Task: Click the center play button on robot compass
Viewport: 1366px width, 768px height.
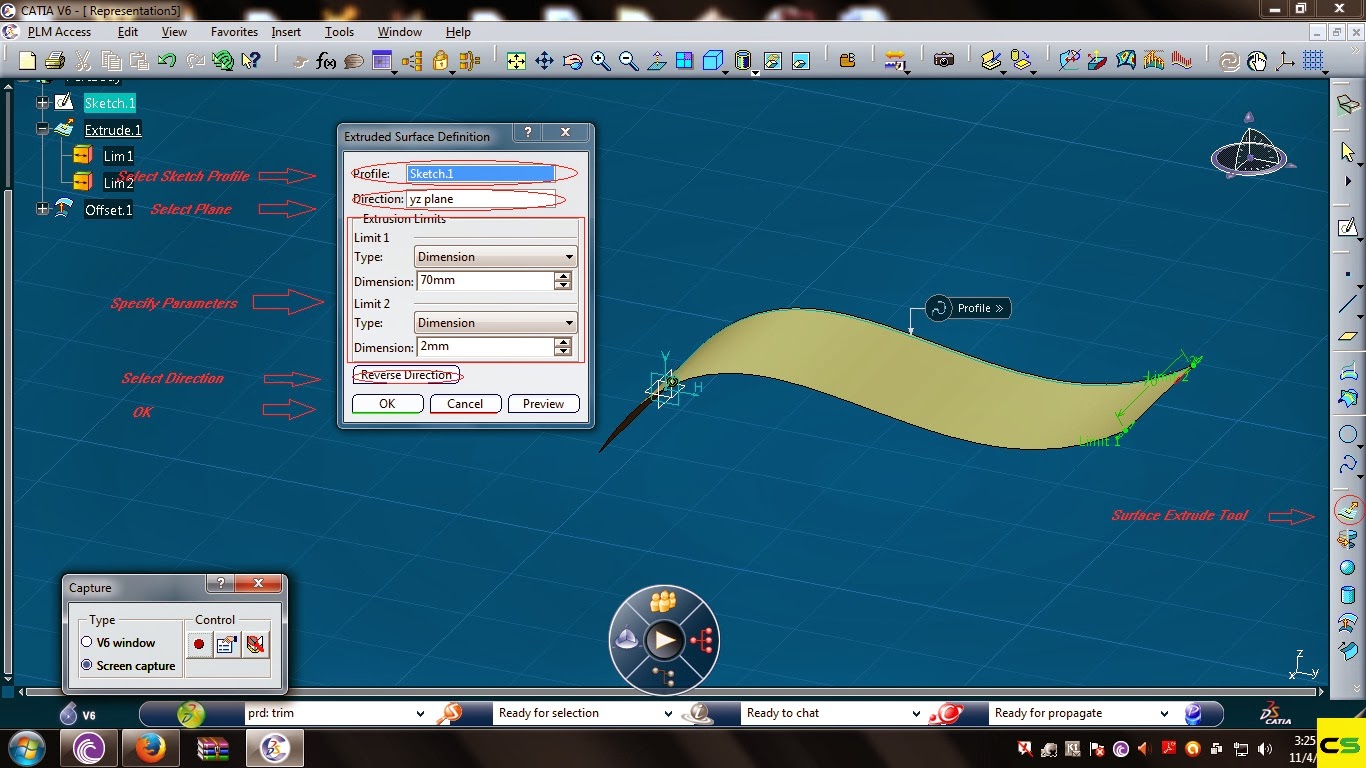Action: [x=664, y=640]
